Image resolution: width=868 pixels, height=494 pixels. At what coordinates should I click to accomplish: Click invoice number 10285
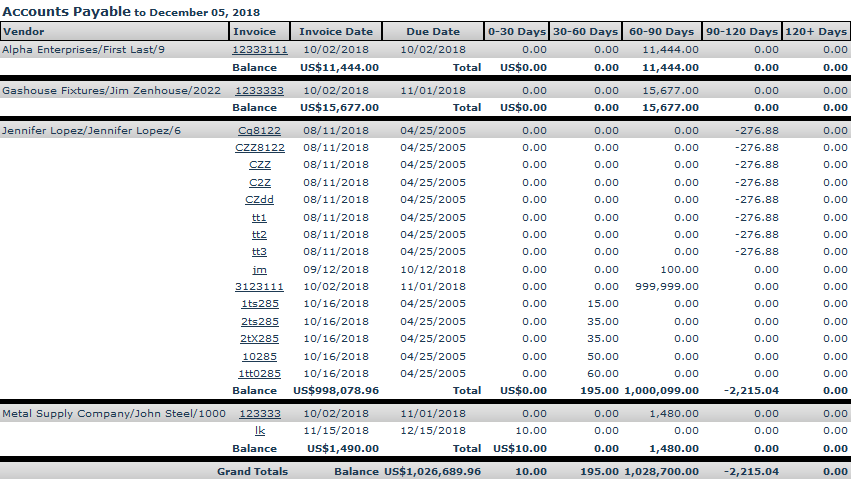point(259,356)
